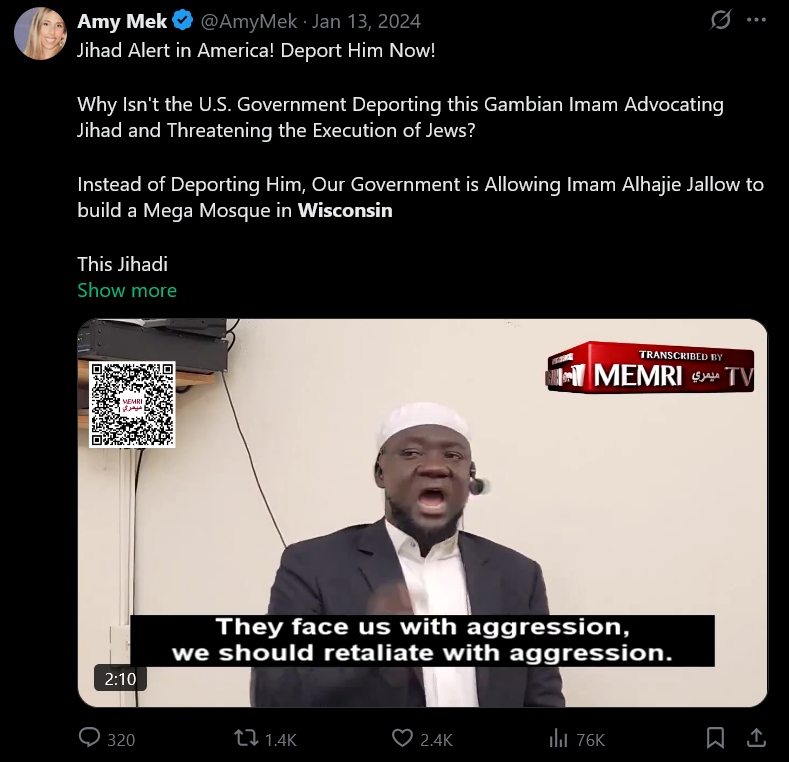Open the share upload icon
This screenshot has height=762, width=789.
pos(756,738)
